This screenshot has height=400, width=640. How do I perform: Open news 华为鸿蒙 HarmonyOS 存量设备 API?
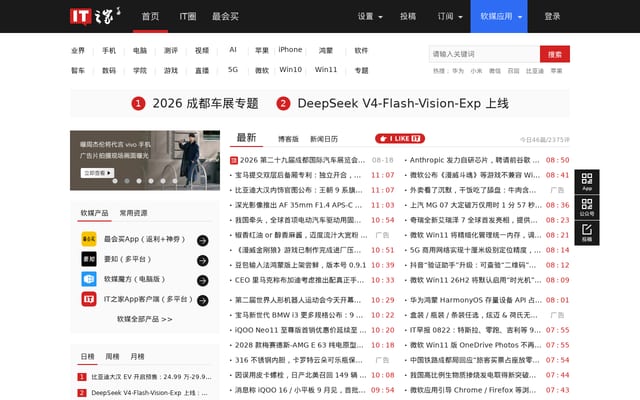(476, 300)
